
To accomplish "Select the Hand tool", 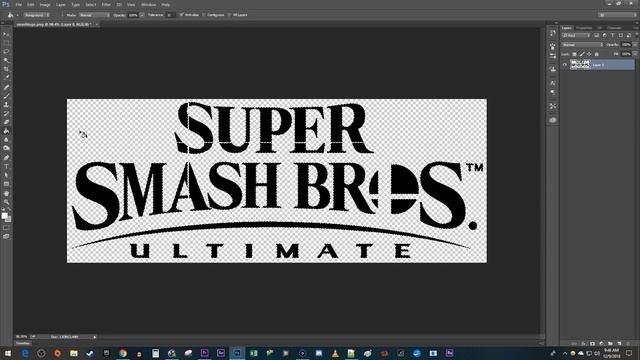I will (x=6, y=193).
